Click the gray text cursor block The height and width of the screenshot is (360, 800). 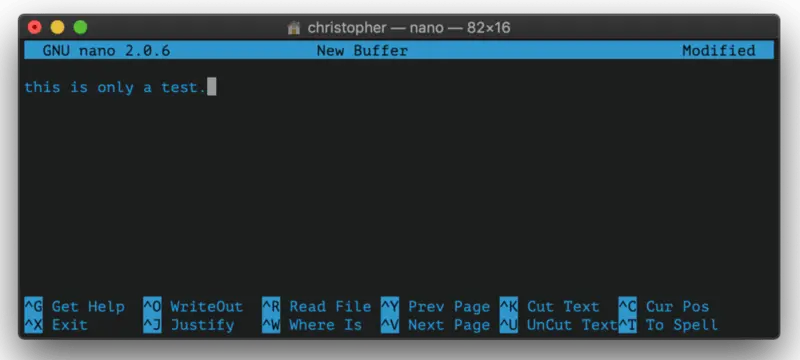[x=212, y=87]
